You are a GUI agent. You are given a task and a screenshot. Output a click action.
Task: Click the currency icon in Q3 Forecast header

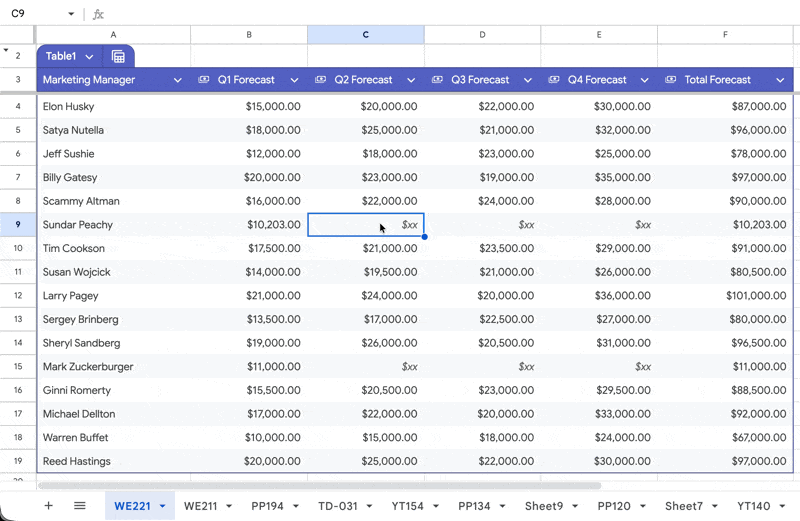(x=437, y=80)
